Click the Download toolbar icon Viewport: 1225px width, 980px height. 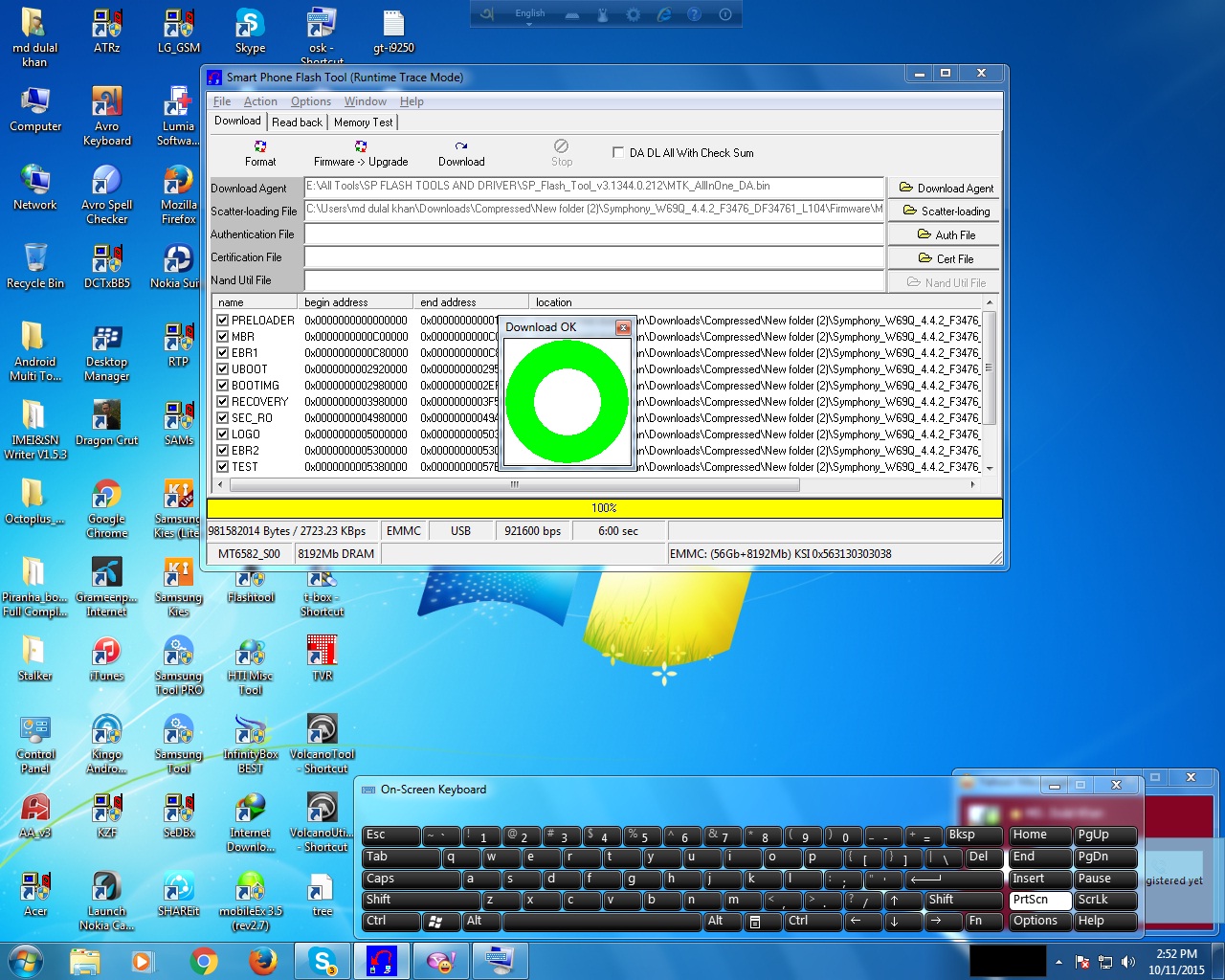[461, 153]
